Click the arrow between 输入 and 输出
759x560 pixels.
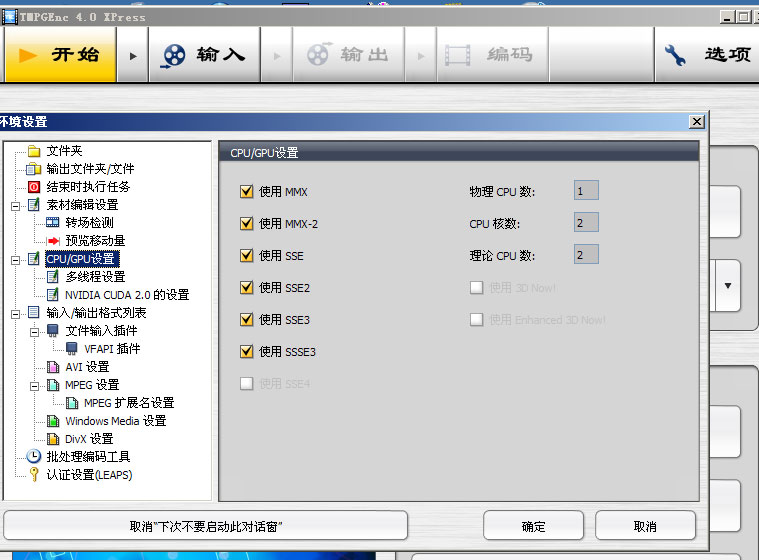[277, 56]
